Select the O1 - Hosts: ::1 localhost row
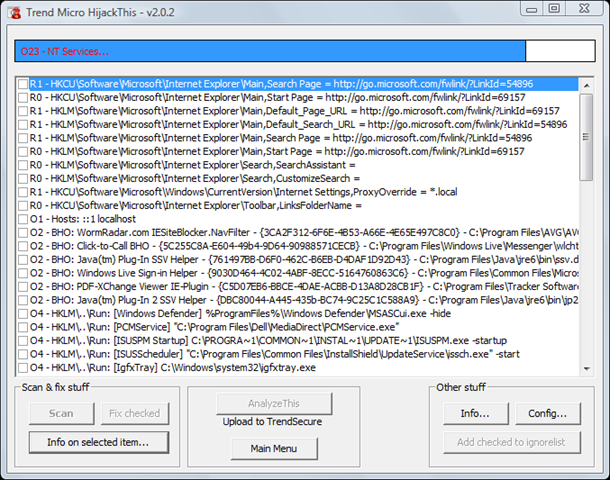 (83, 219)
